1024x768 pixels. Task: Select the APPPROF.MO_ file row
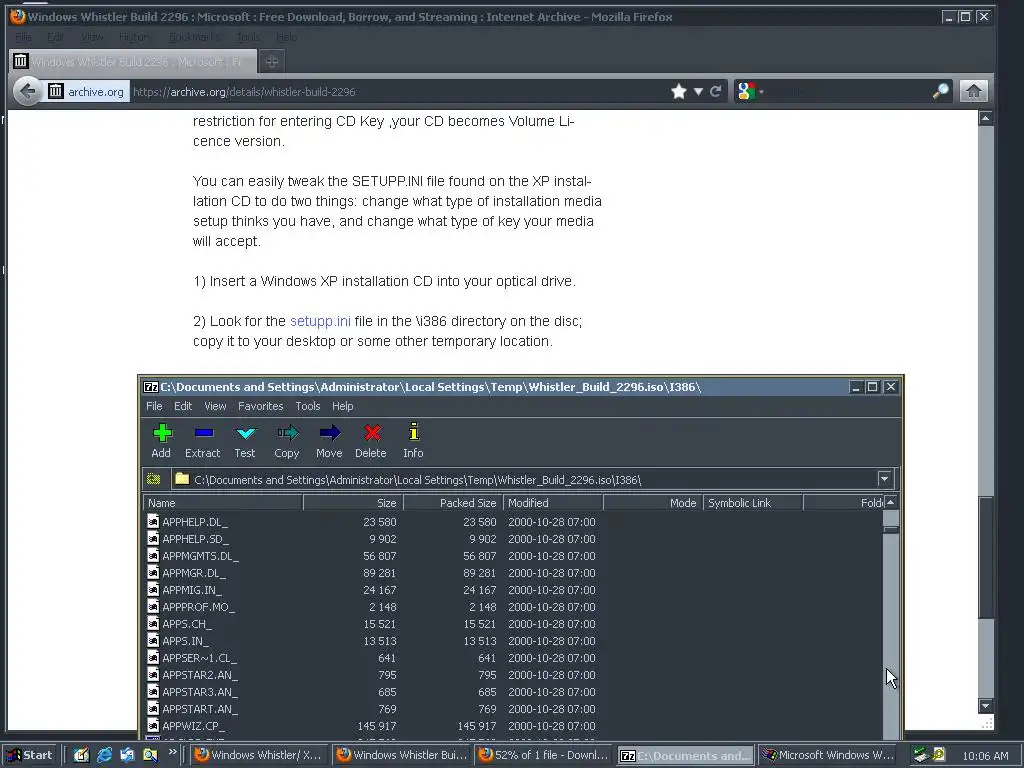(513, 607)
